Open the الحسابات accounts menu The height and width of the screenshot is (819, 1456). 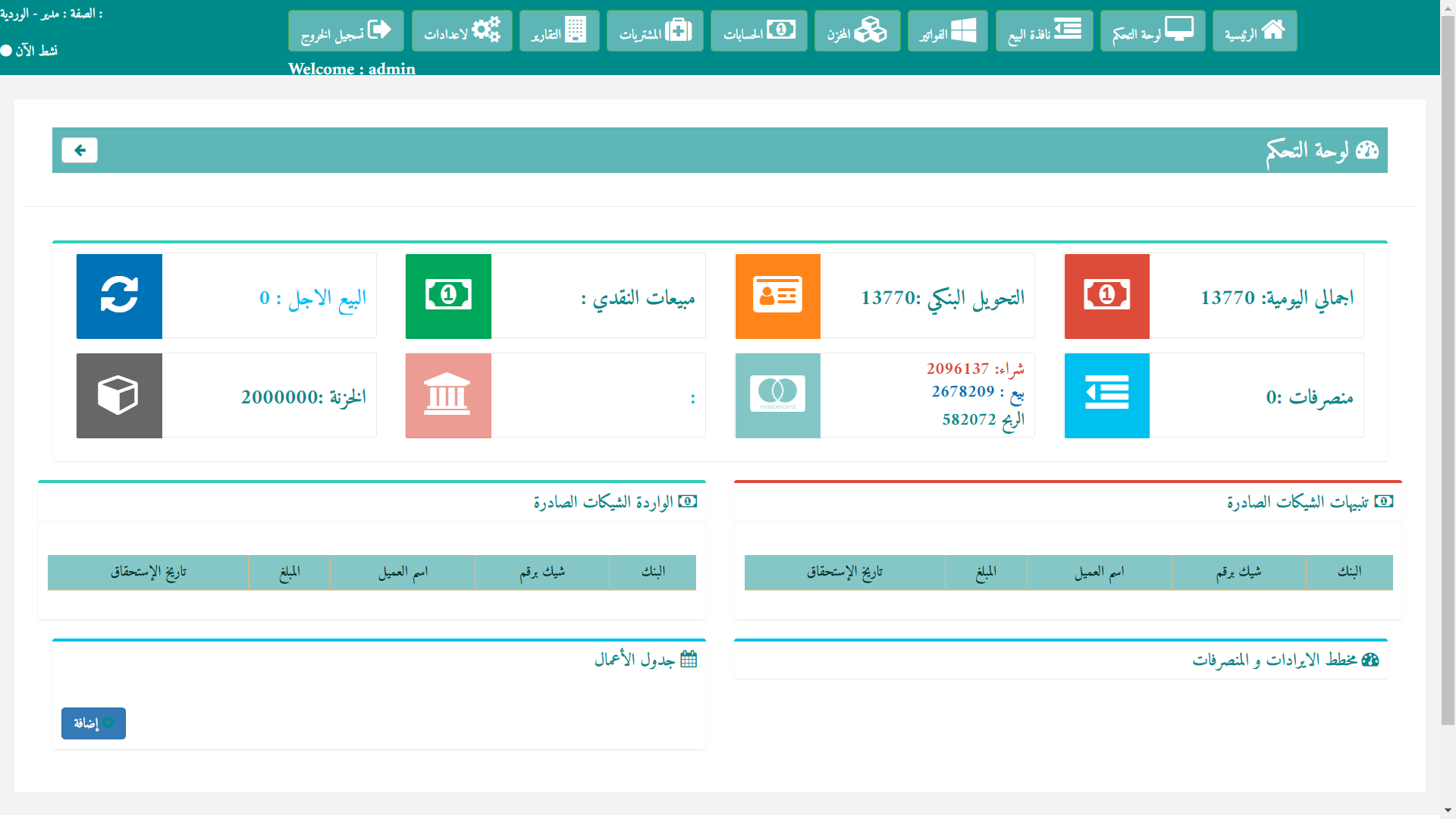[758, 31]
